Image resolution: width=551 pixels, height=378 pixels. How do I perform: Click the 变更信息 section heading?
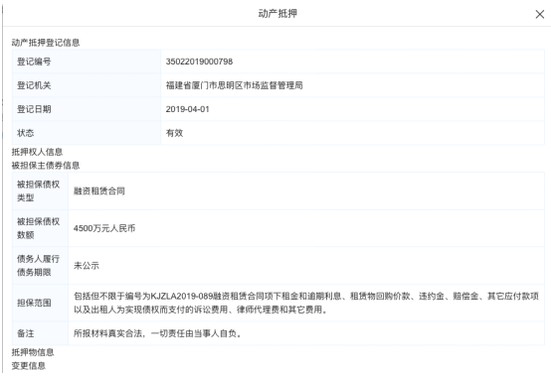pos(28,366)
